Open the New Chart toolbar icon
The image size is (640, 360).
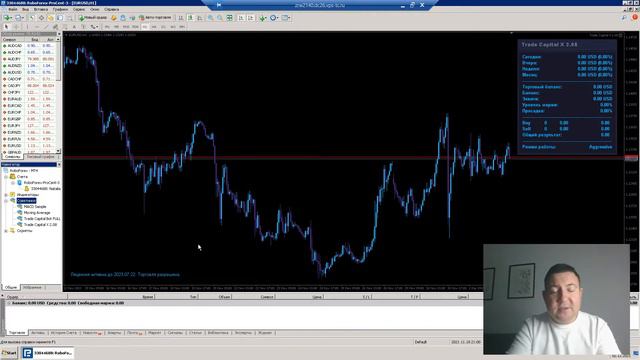(x=8, y=18)
